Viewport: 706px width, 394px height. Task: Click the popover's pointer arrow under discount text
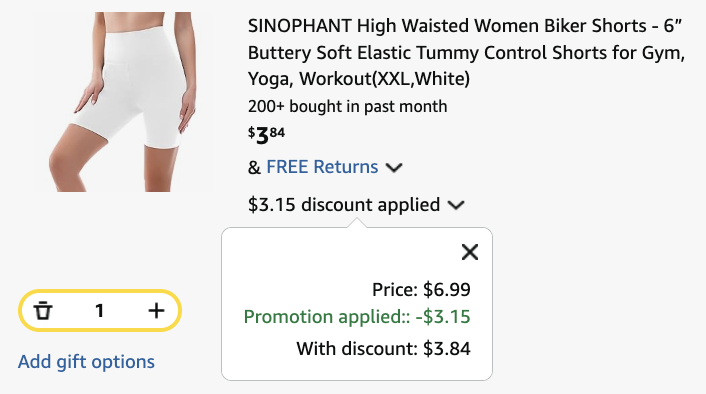coord(357,223)
